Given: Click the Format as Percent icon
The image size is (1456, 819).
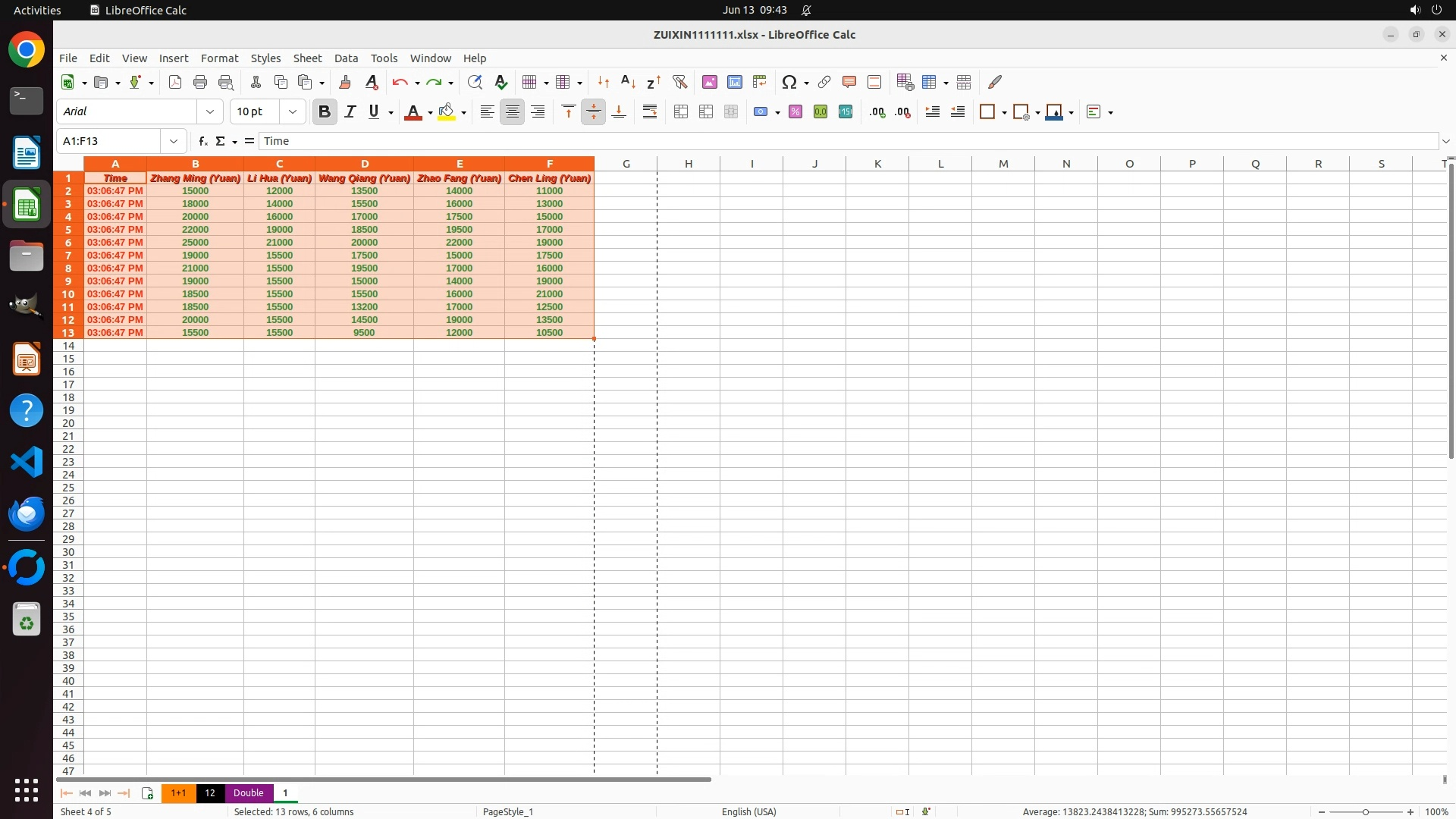Looking at the screenshot, I should tap(795, 111).
